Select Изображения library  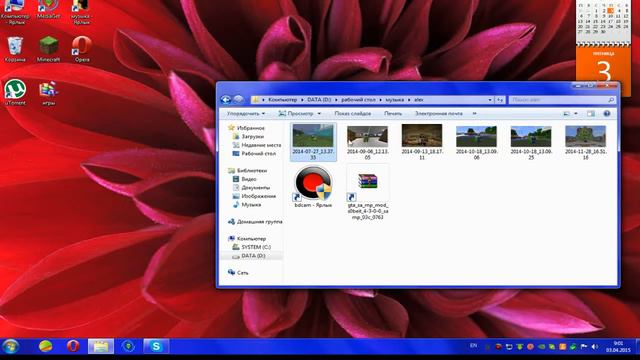pyautogui.click(x=254, y=196)
